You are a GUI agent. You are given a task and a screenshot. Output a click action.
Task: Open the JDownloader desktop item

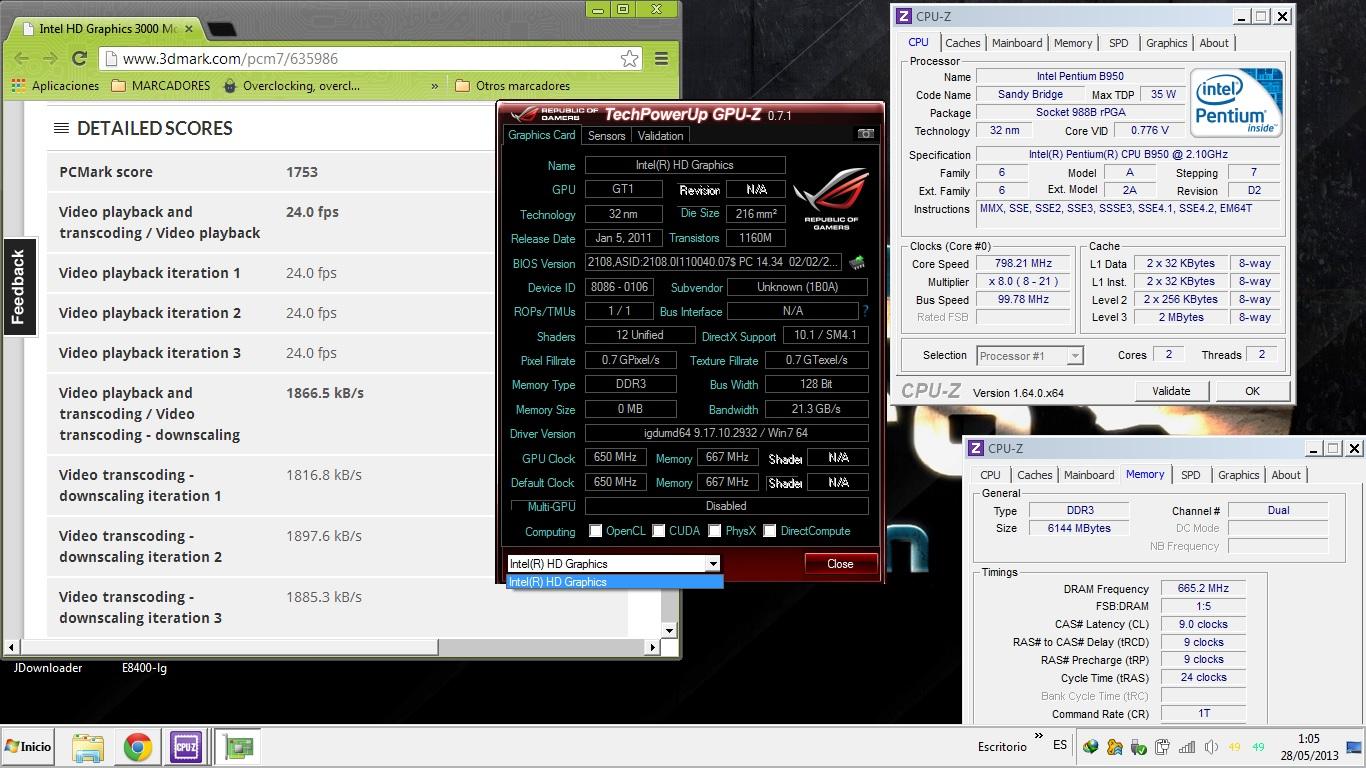tap(48, 668)
